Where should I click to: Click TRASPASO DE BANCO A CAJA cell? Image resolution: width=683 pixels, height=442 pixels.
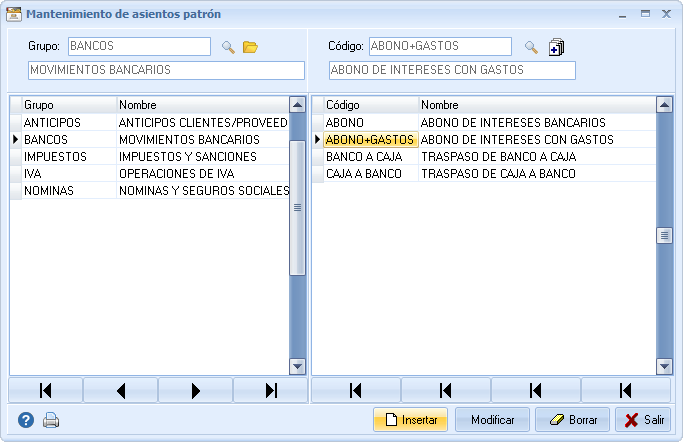(537, 157)
